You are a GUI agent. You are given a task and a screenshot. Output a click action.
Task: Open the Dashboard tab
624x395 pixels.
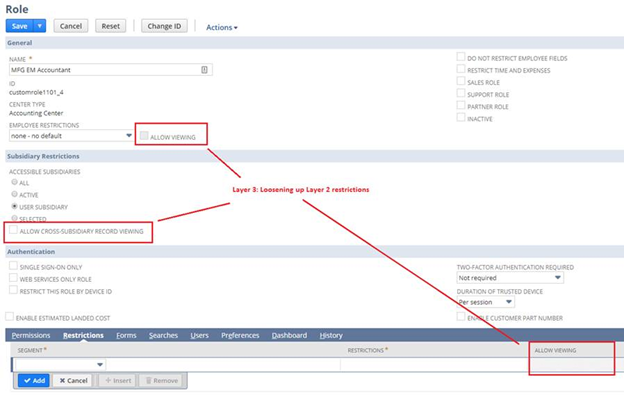pyautogui.click(x=289, y=335)
